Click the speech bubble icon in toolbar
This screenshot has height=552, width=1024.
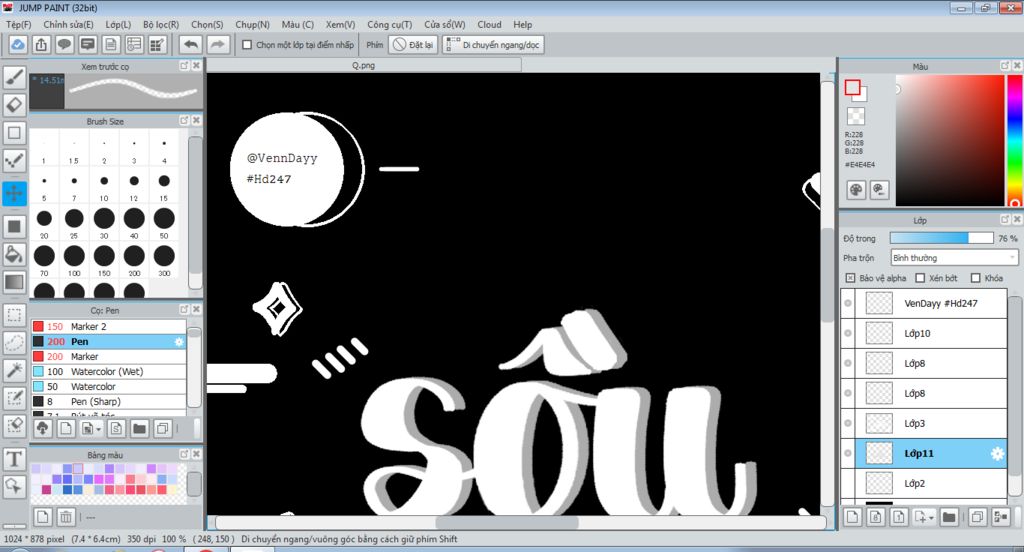(x=64, y=44)
